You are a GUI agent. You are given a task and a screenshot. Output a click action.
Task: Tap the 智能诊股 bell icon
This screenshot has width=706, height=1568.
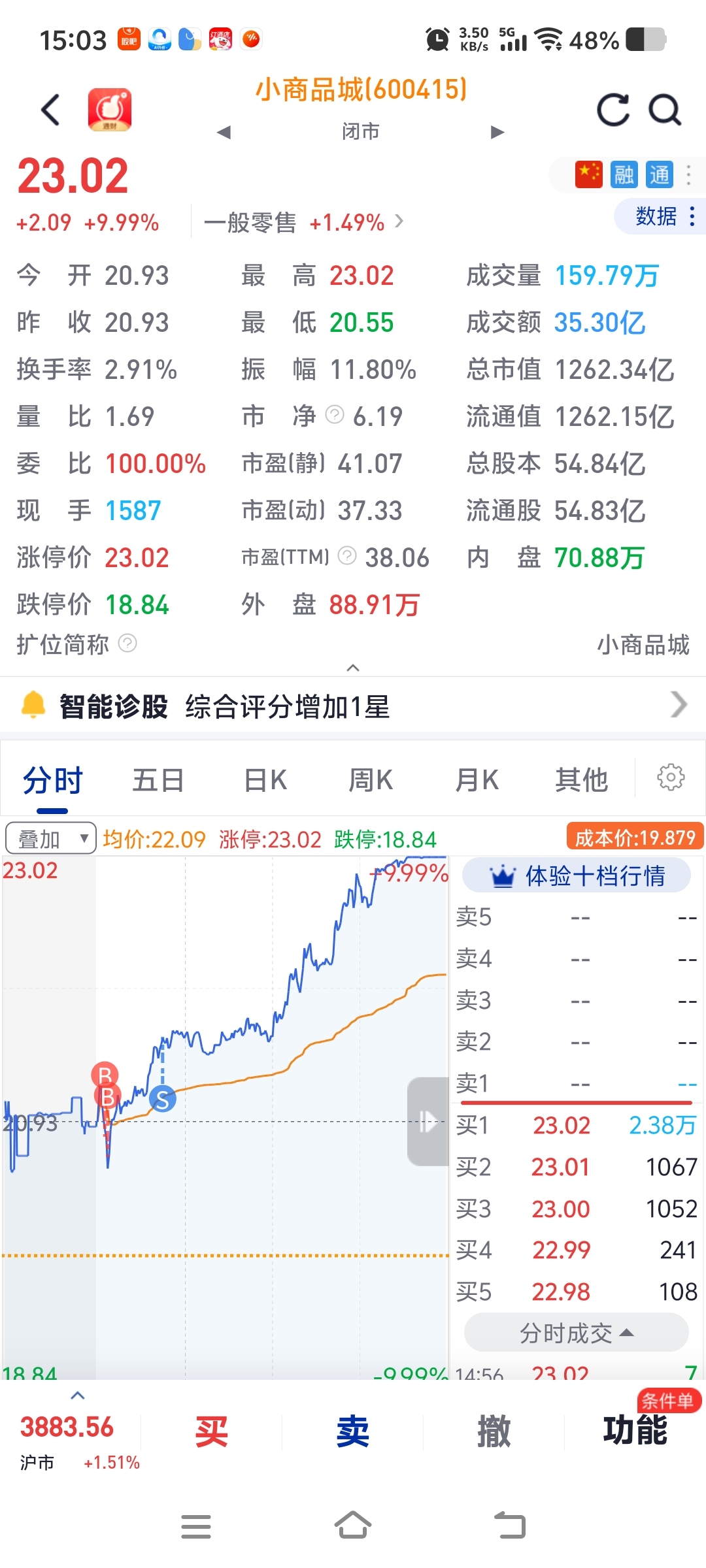pos(33,705)
